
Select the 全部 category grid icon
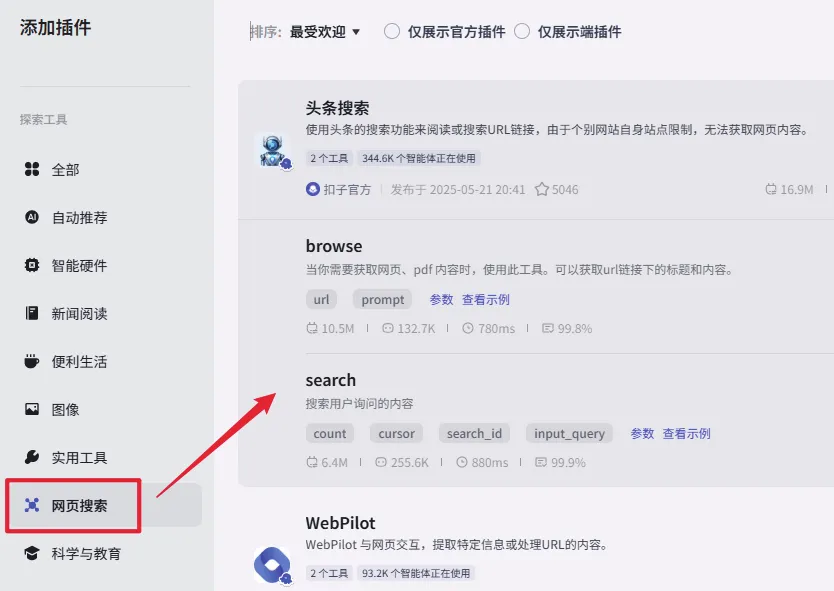32,169
